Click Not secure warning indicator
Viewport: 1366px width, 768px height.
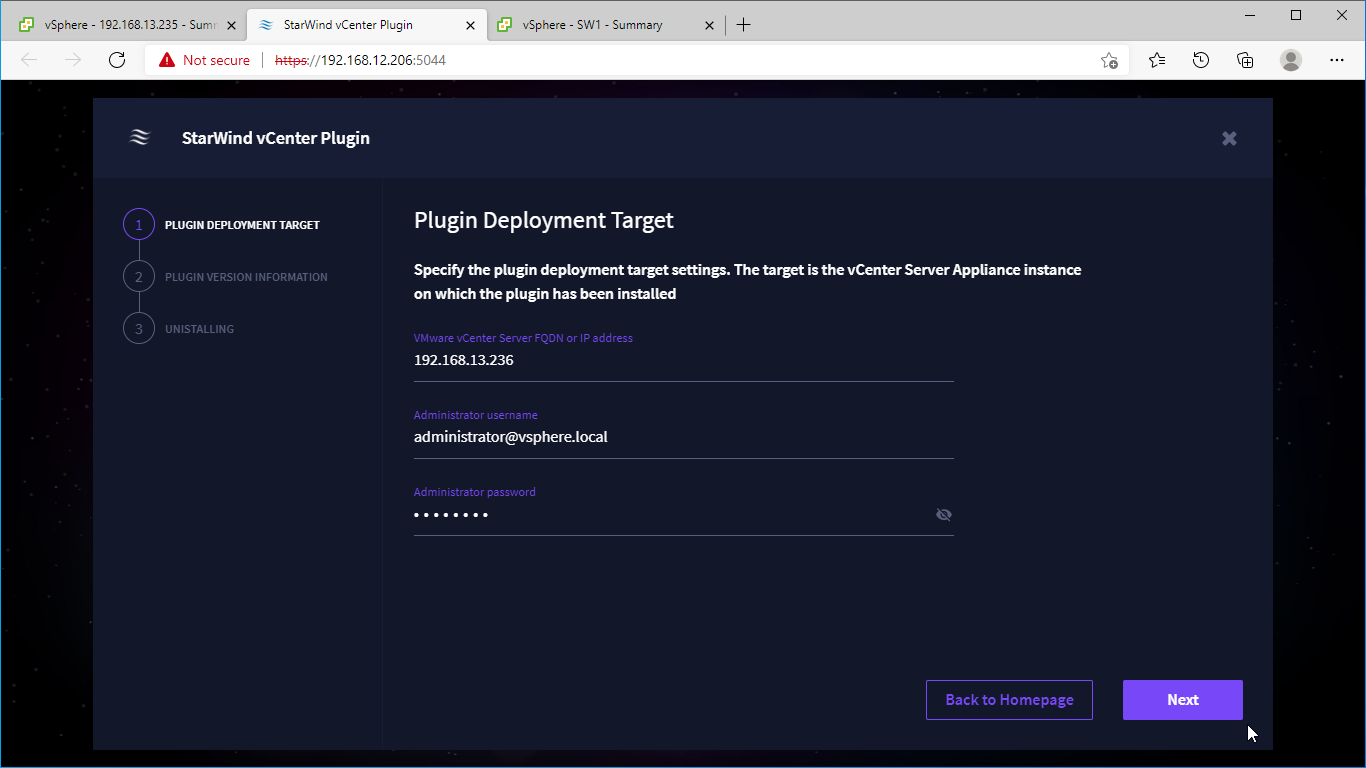[205, 60]
